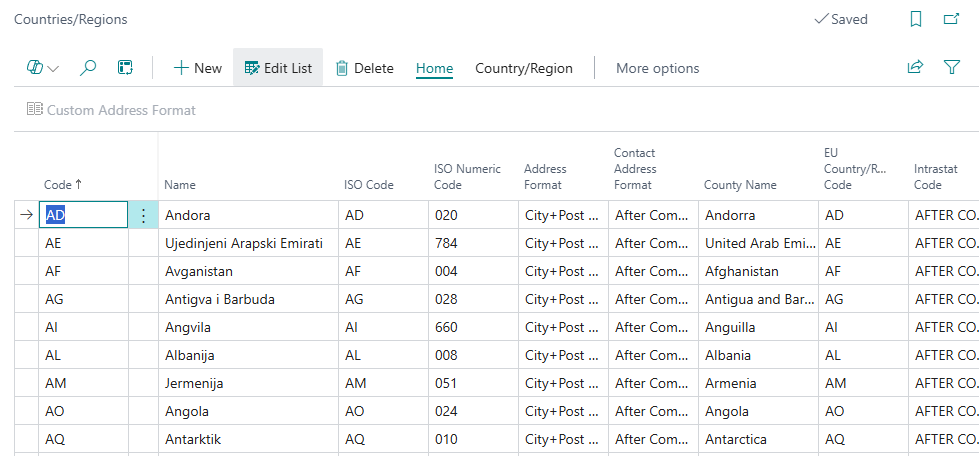
Task: Select the AD code input field
Action: tap(84, 215)
